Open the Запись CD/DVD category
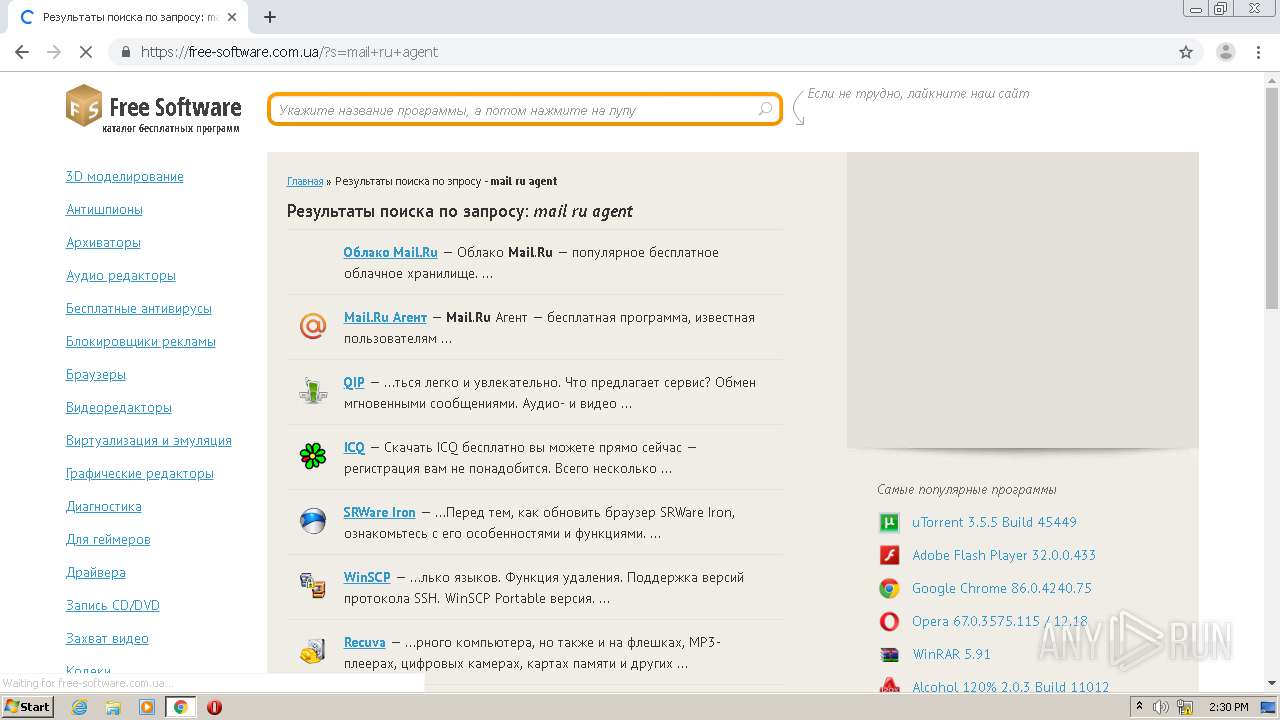This screenshot has height=720, width=1280. click(113, 605)
